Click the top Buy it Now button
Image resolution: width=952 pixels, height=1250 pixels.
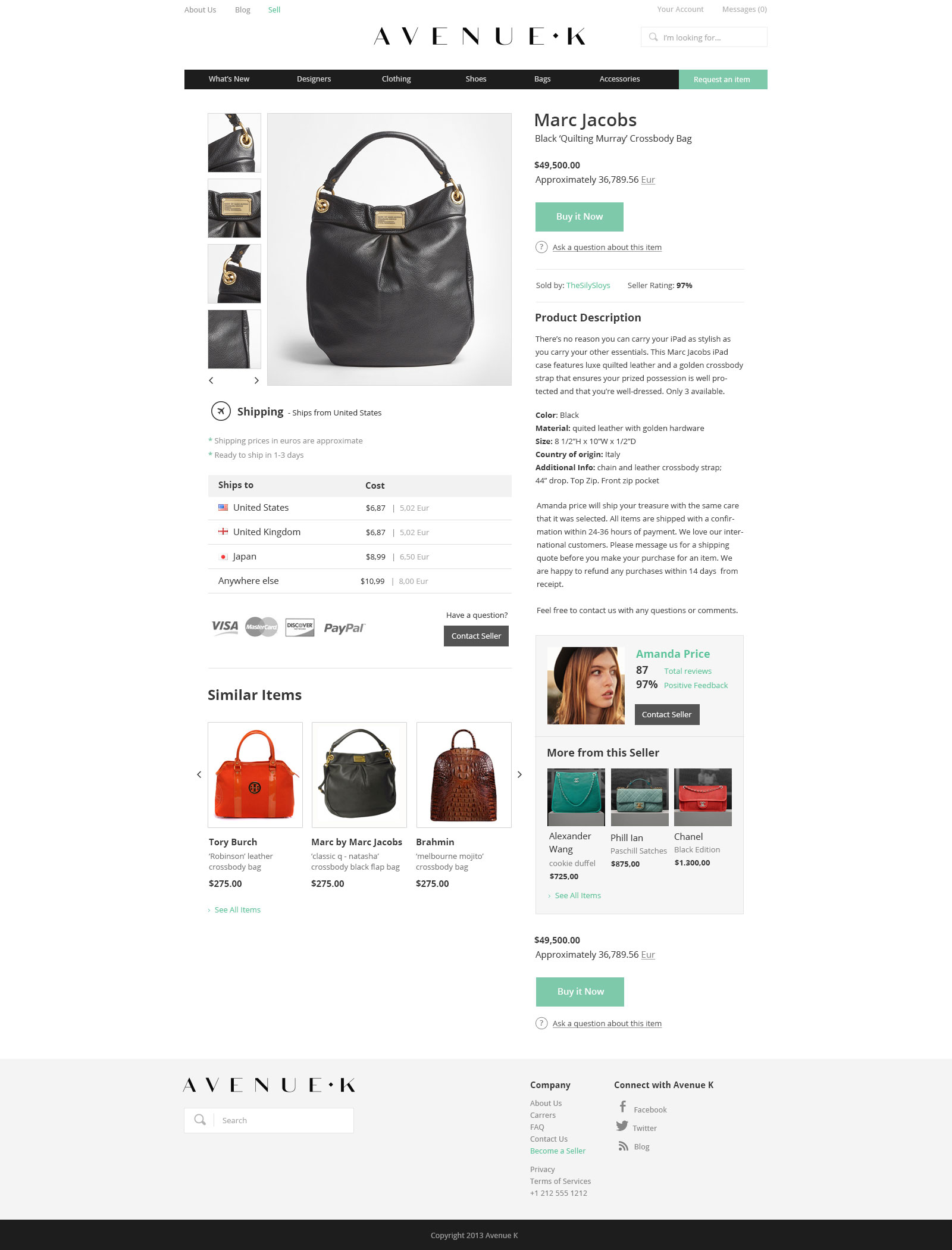580,217
